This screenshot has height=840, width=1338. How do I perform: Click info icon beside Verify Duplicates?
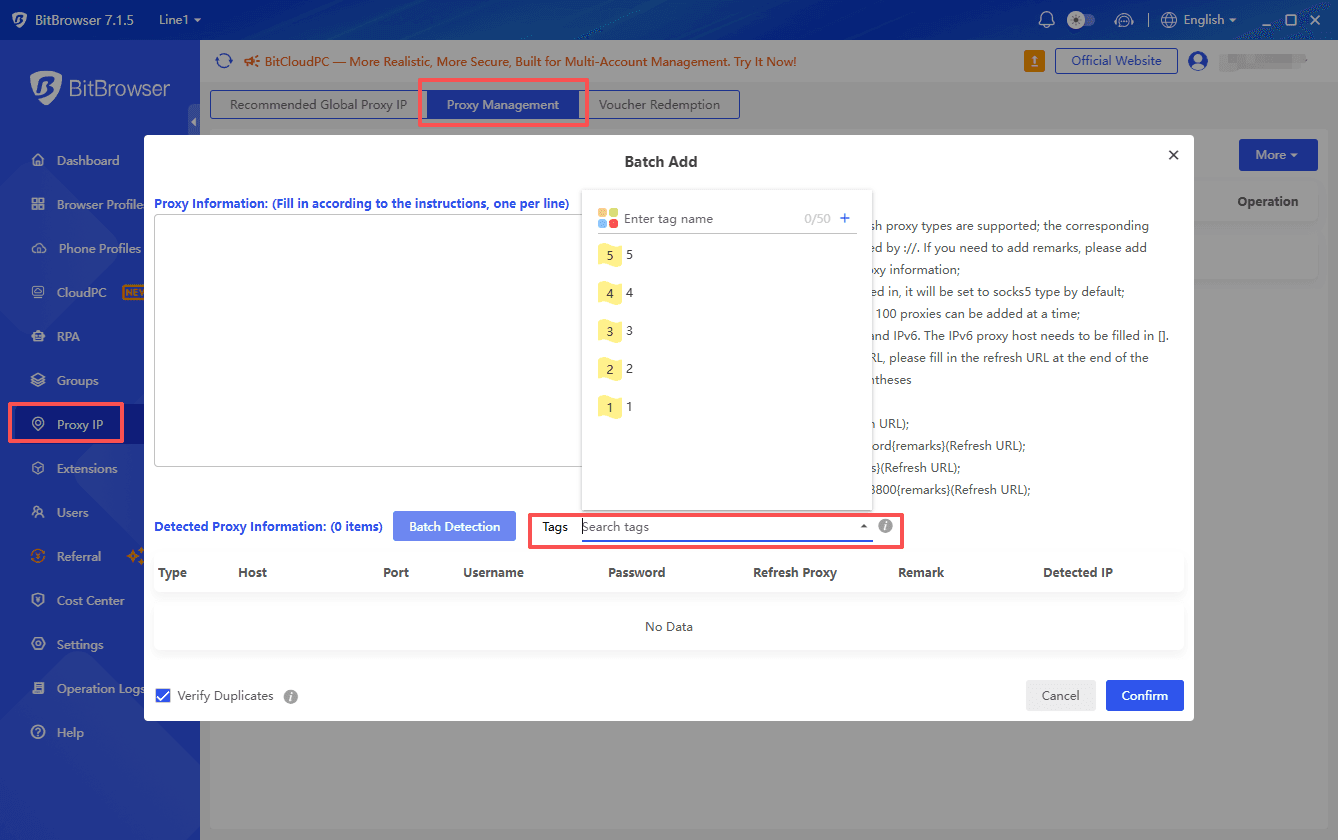pos(291,696)
